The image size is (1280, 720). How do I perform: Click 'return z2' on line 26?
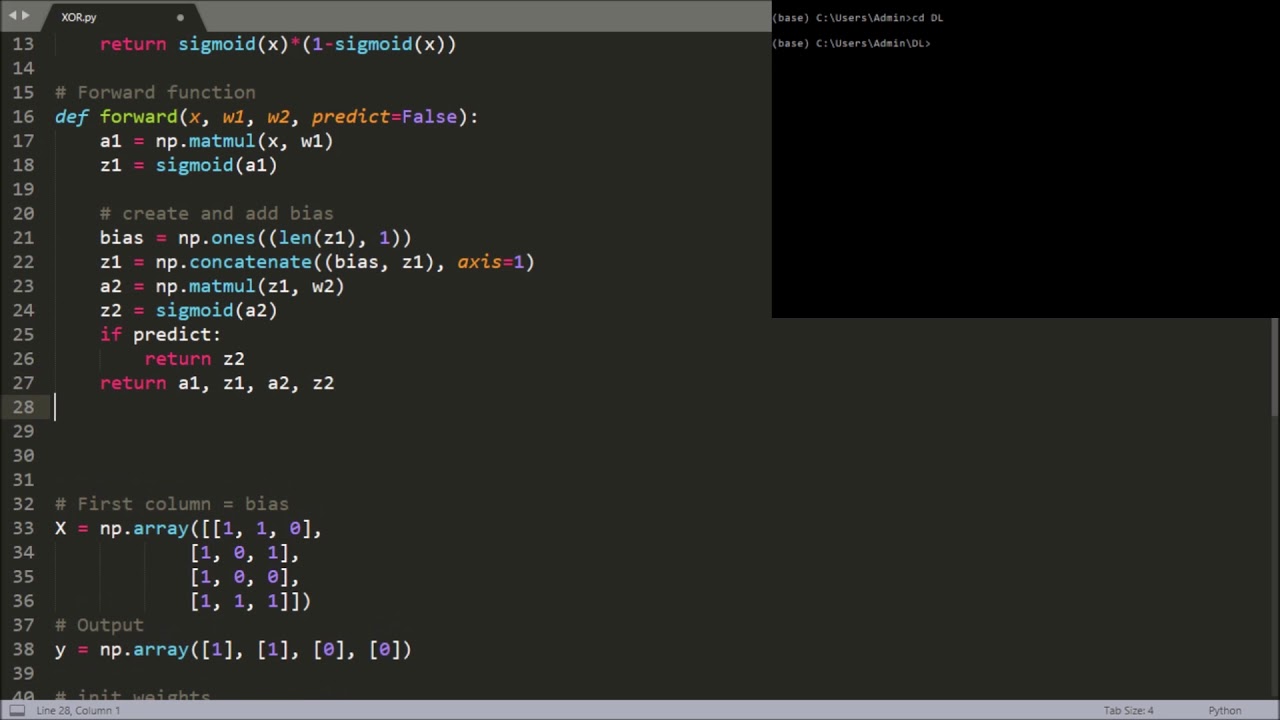pyautogui.click(x=194, y=359)
